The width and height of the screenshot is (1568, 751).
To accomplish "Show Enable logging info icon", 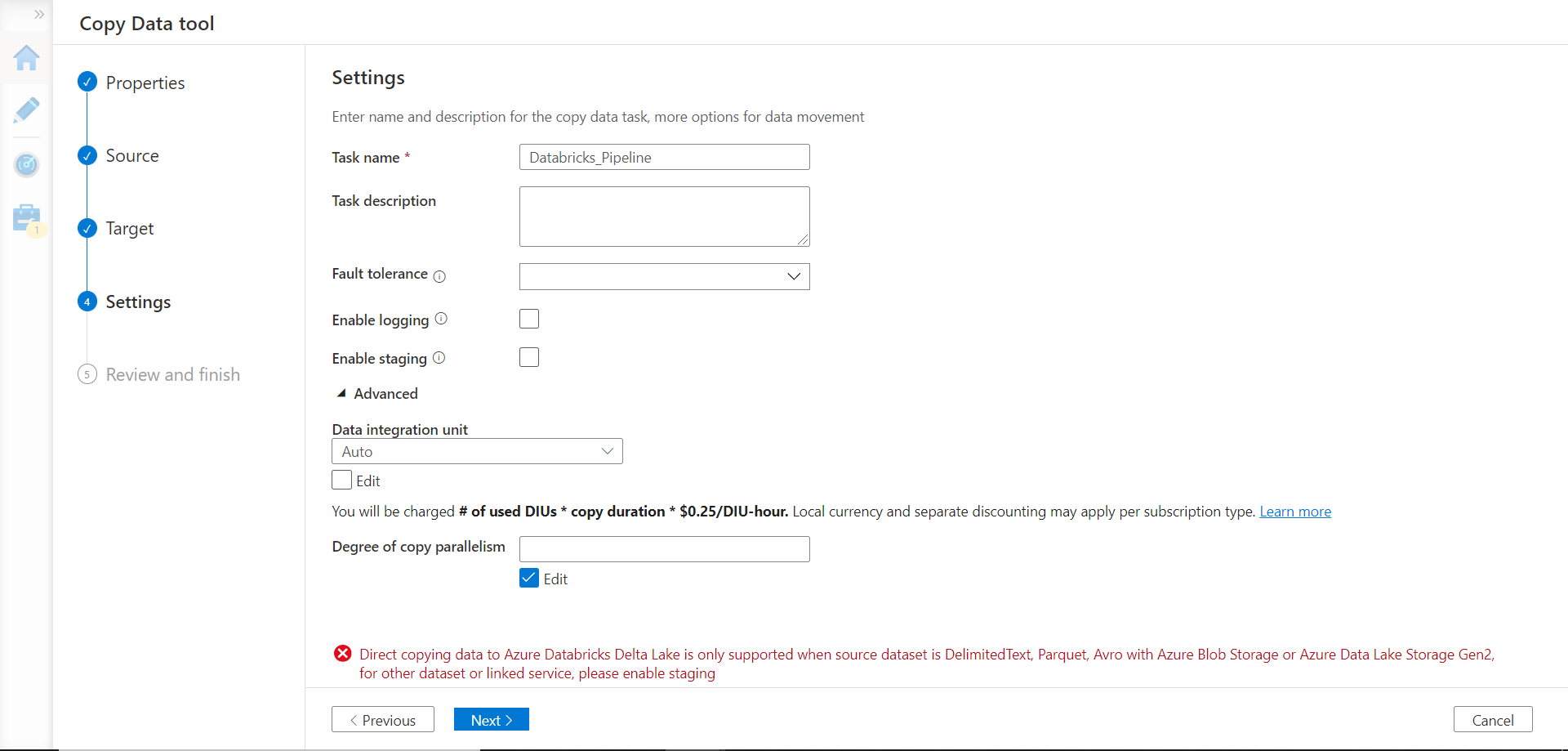I will pos(441,319).
